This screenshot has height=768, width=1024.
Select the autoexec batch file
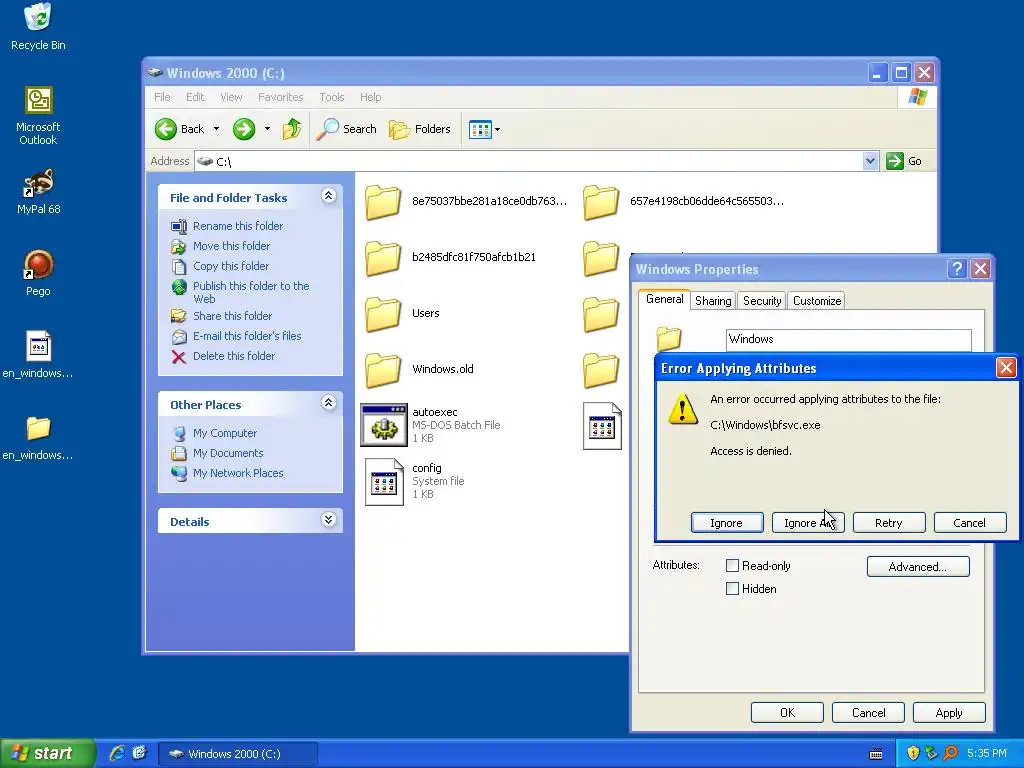point(431,425)
